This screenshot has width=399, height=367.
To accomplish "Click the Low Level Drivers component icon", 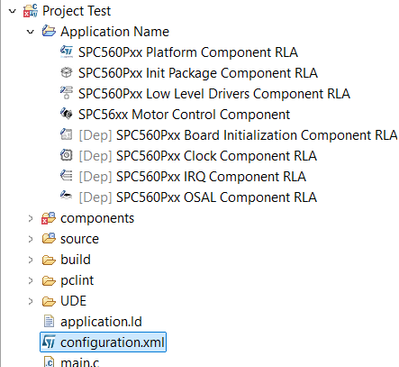I will point(67,93).
